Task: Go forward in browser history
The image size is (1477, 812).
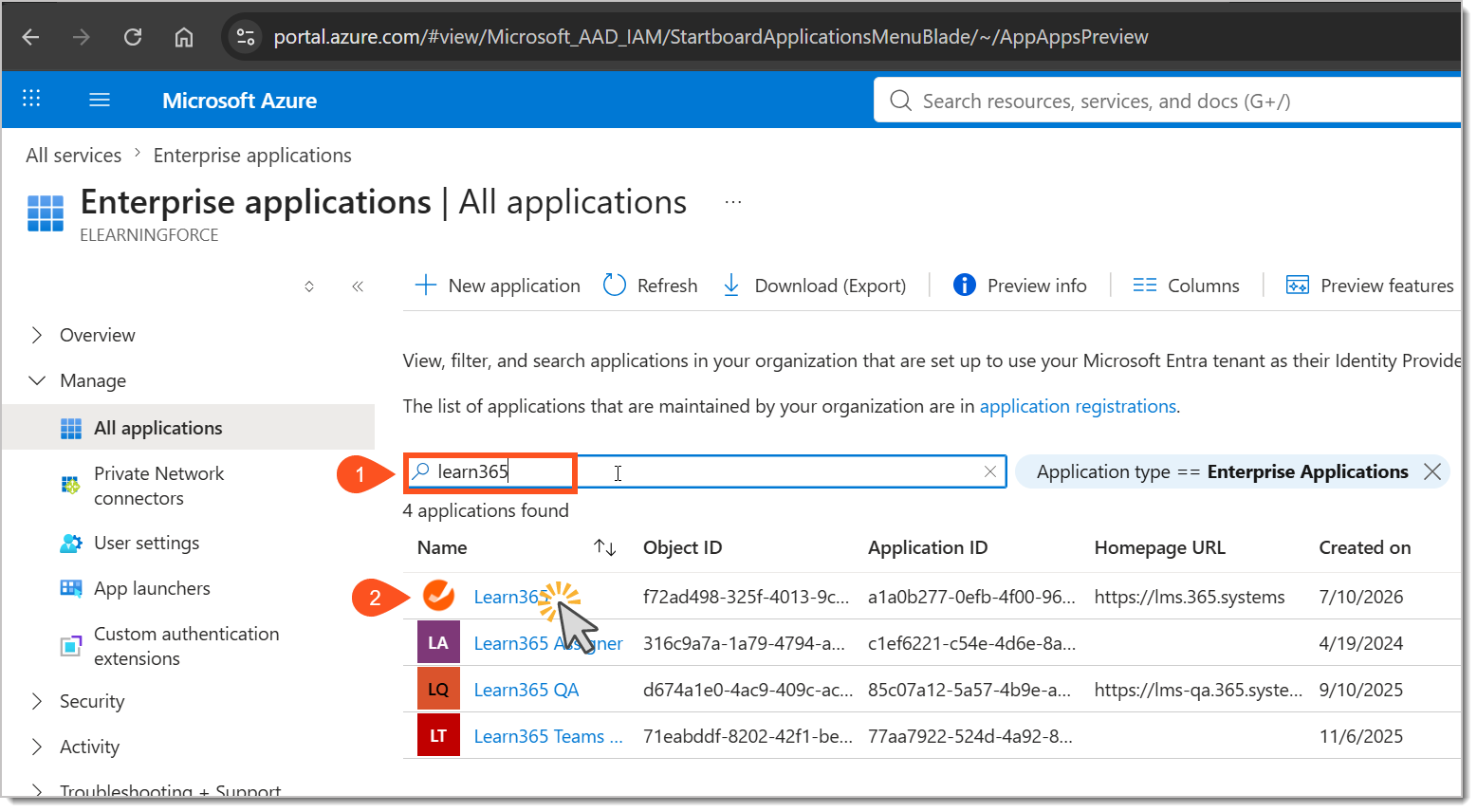Action: tap(82, 37)
